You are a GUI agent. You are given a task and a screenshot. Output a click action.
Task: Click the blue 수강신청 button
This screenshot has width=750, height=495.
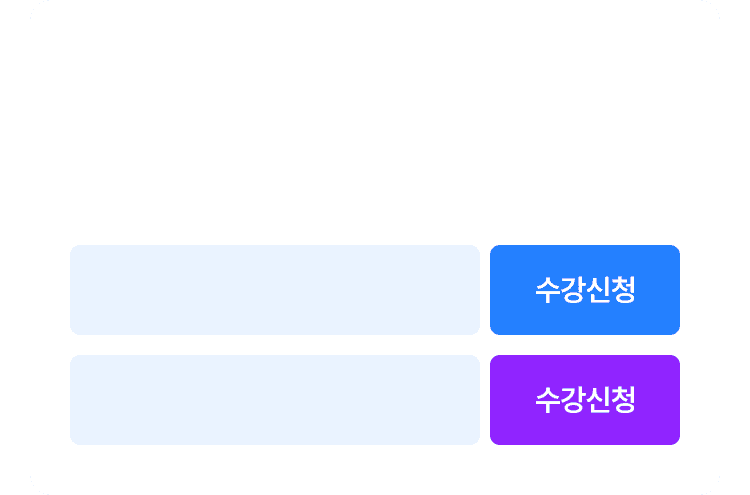[585, 290]
